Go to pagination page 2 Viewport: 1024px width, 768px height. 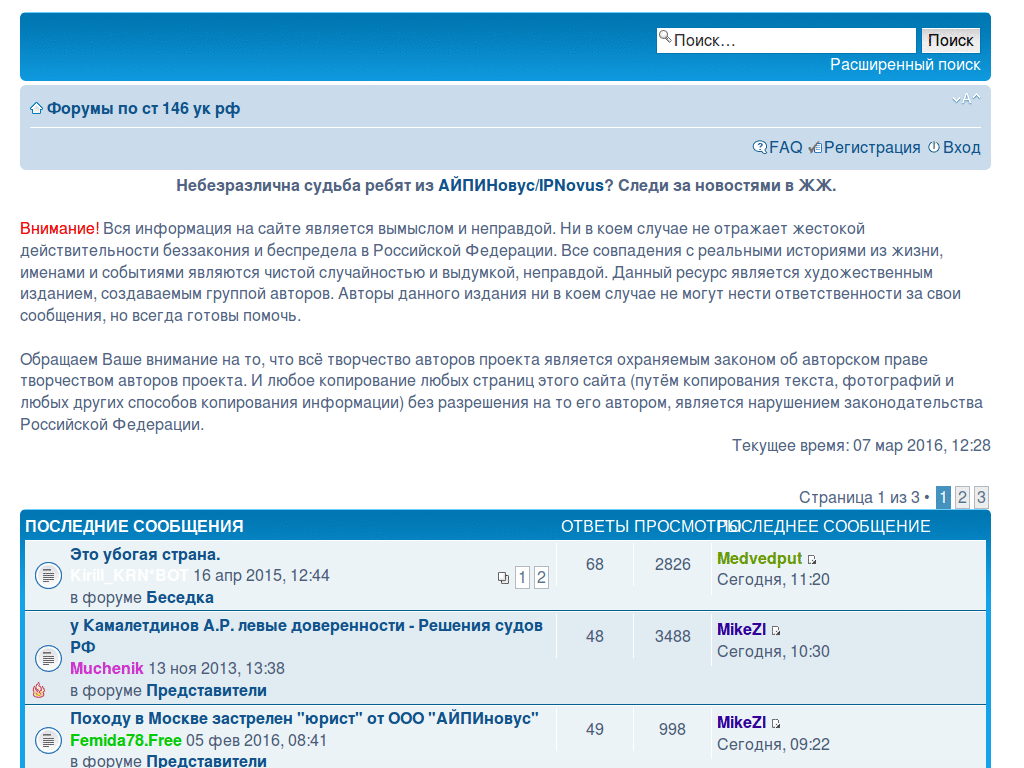pos(962,498)
